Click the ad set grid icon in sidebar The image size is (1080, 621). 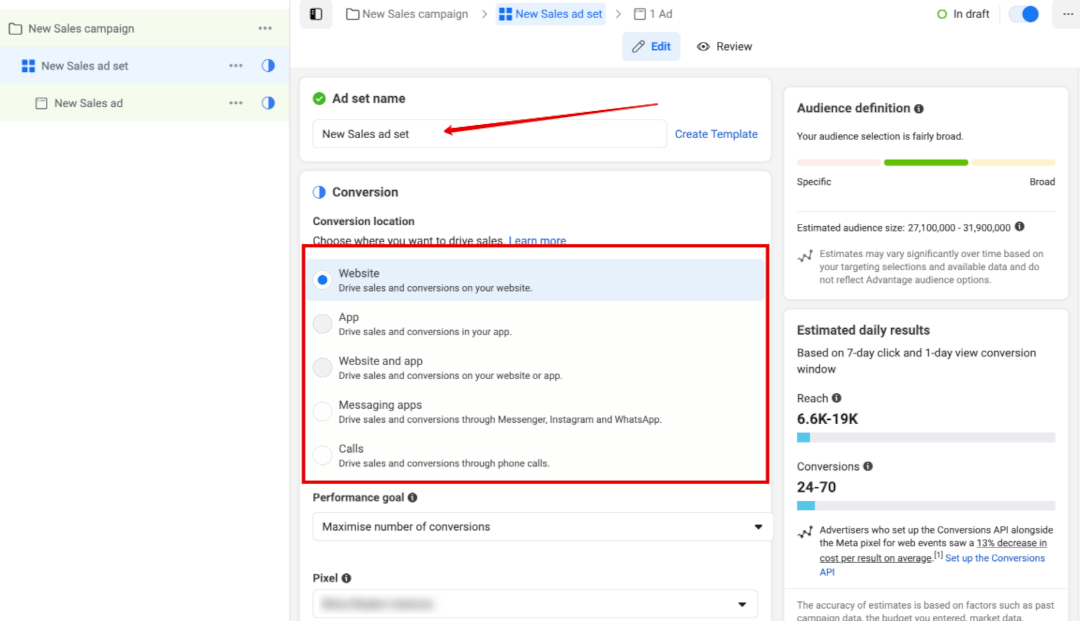click(28, 66)
